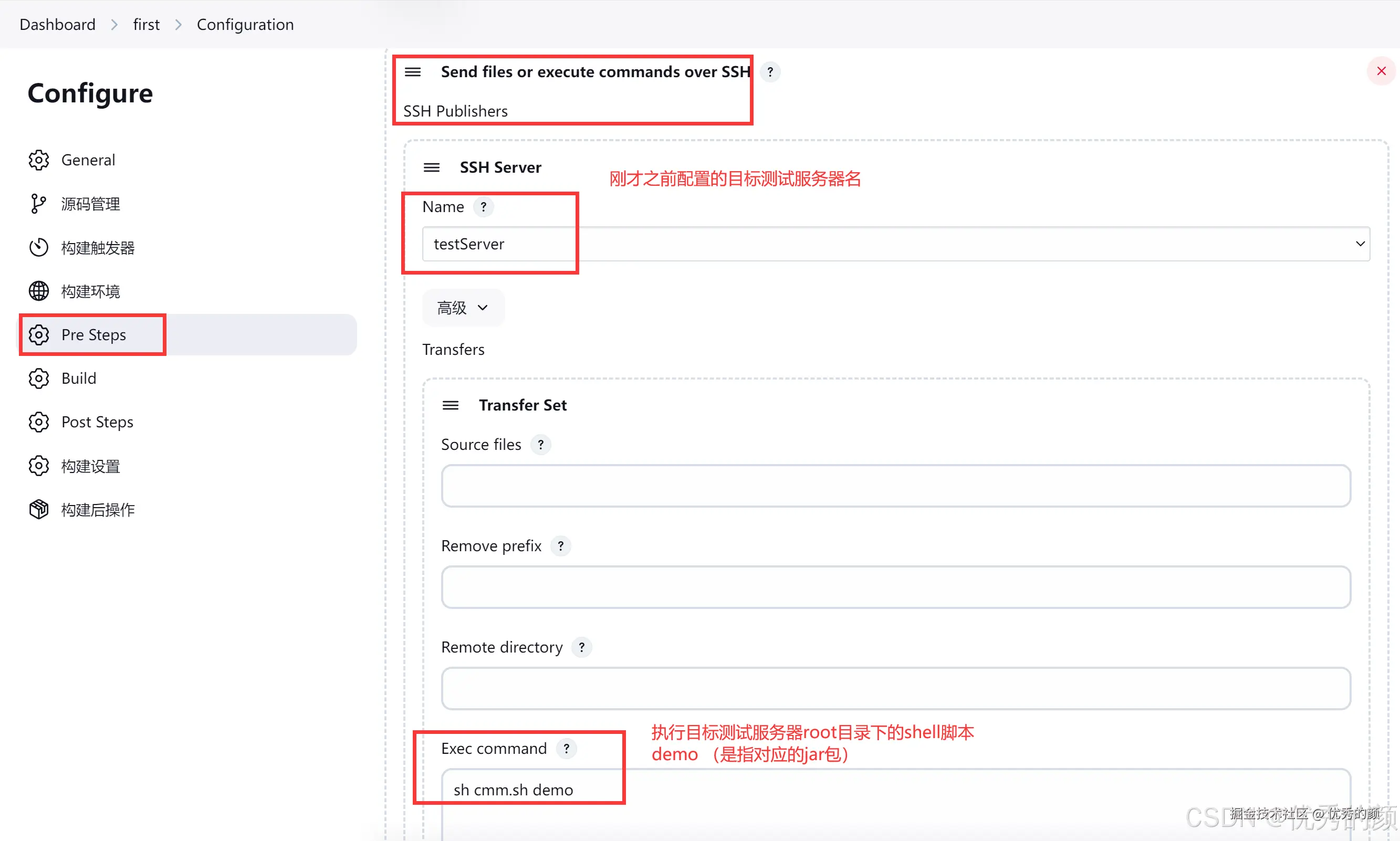Viewport: 1400px width, 841px height.
Task: Click the Remote directory help icon
Action: click(x=581, y=647)
